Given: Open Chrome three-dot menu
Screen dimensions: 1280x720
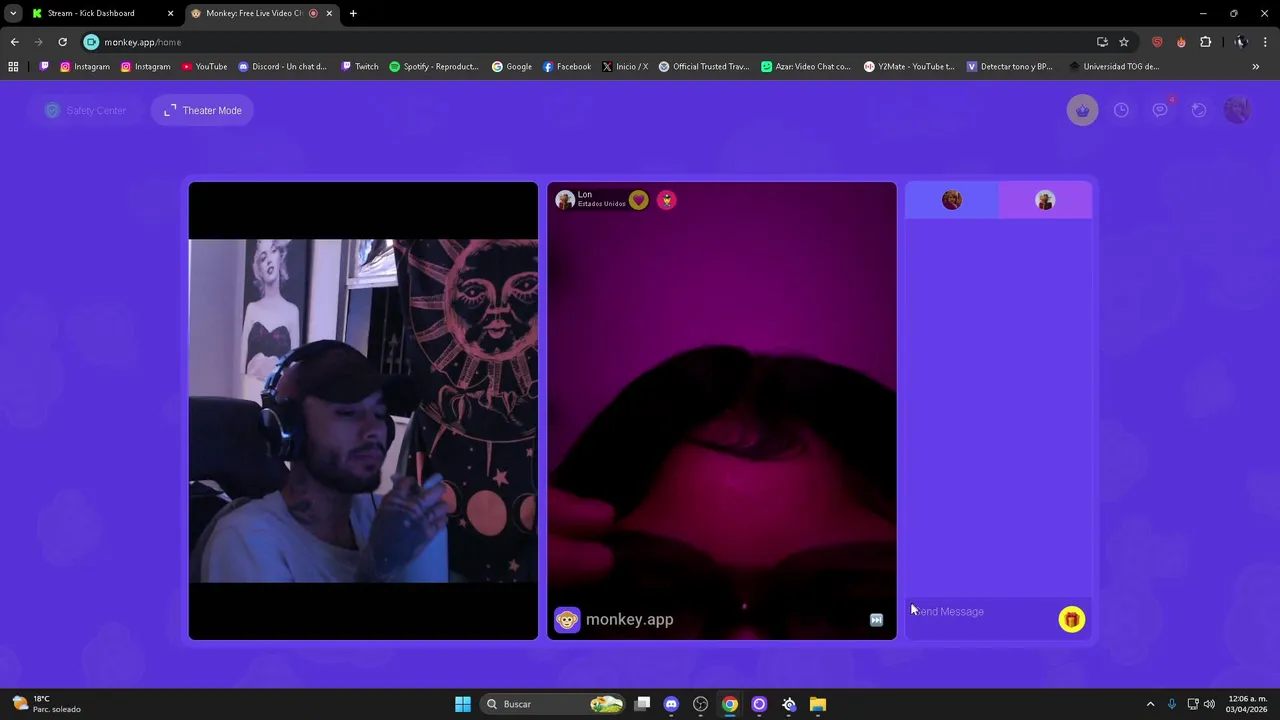Looking at the screenshot, I should click(1266, 42).
